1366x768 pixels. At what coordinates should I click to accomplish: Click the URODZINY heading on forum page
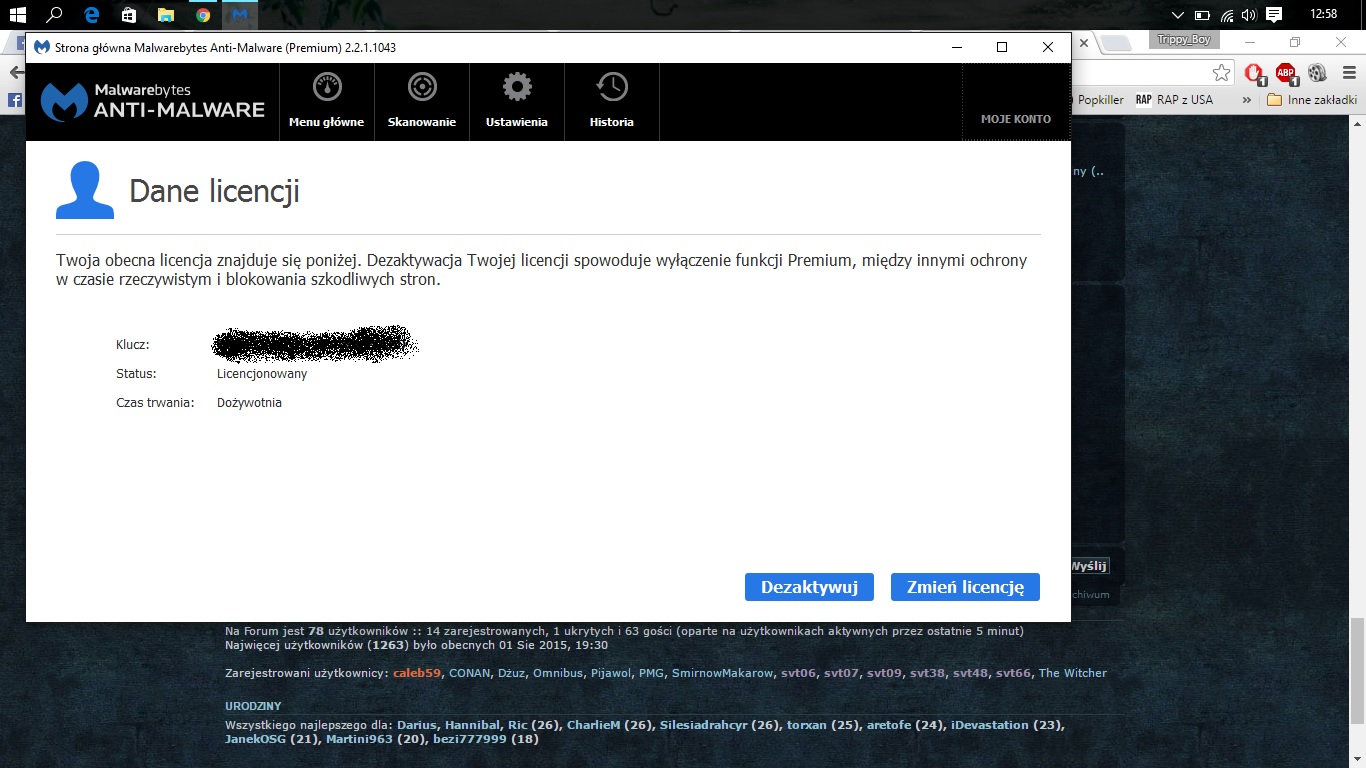point(253,706)
